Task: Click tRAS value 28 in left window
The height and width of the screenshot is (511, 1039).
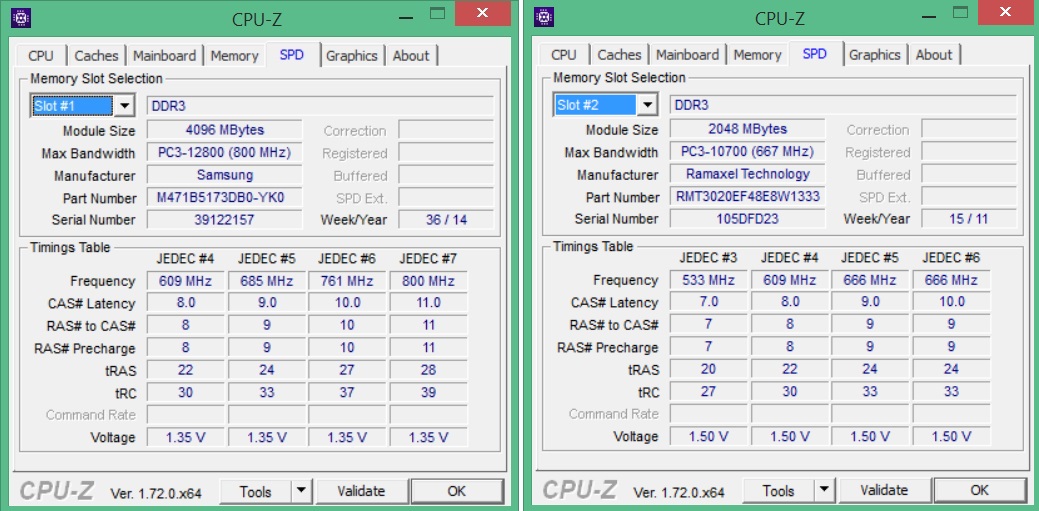Action: (x=429, y=370)
